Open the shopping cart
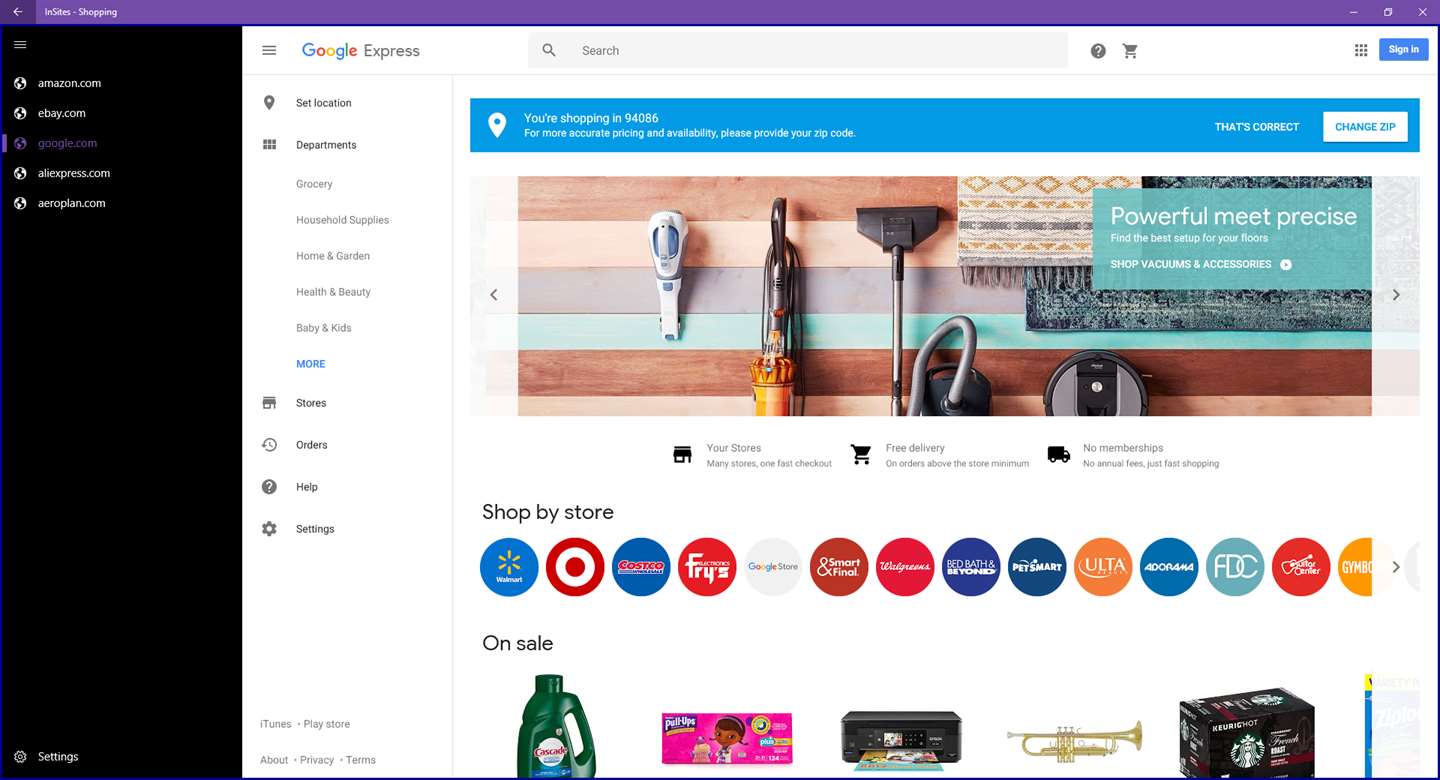 [x=1130, y=51]
